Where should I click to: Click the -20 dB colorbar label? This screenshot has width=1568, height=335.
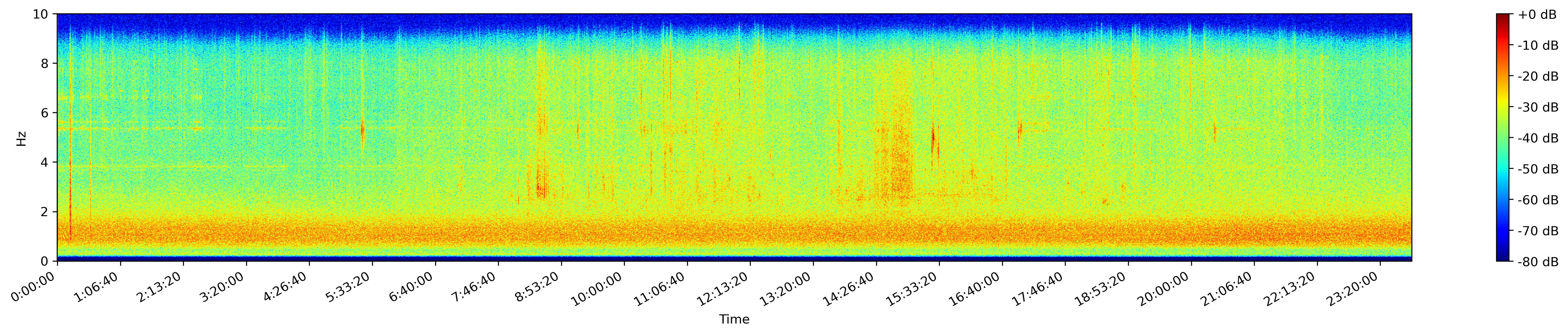pyautogui.click(x=1538, y=77)
